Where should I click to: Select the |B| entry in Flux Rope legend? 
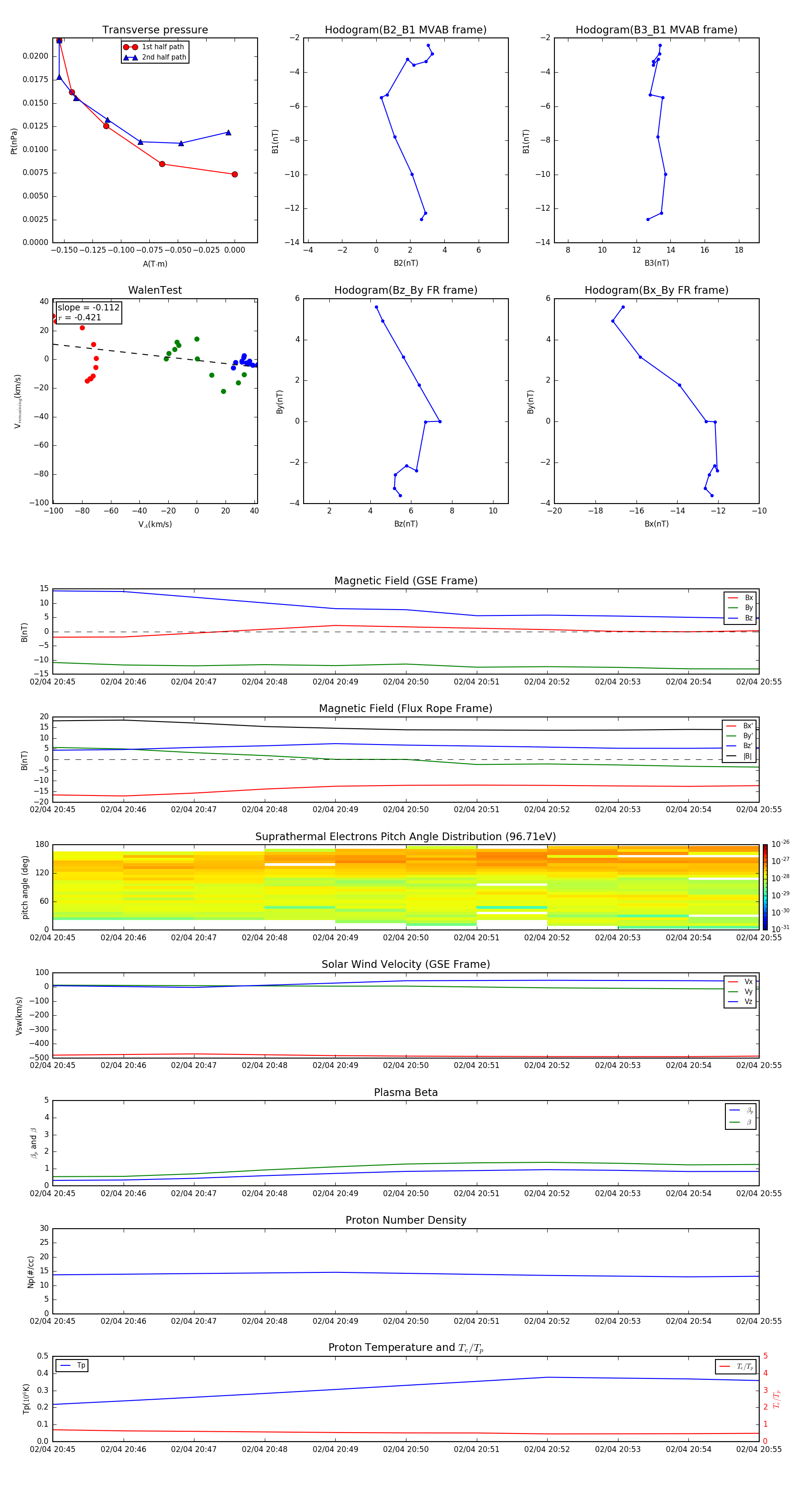[x=740, y=756]
